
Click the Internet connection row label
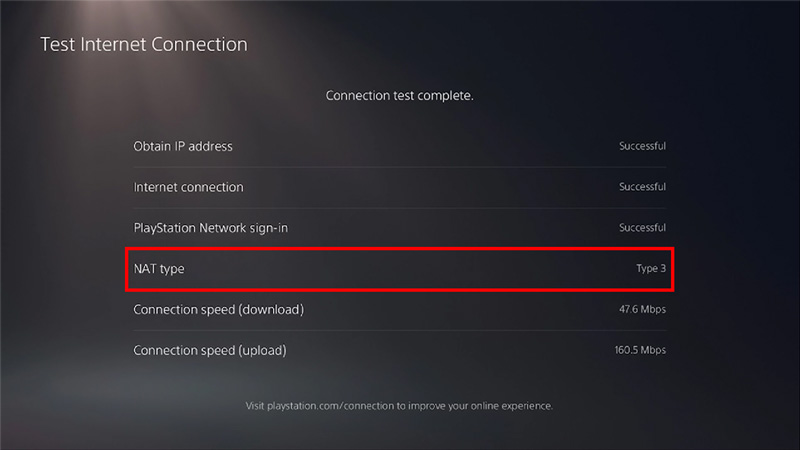[x=188, y=187]
